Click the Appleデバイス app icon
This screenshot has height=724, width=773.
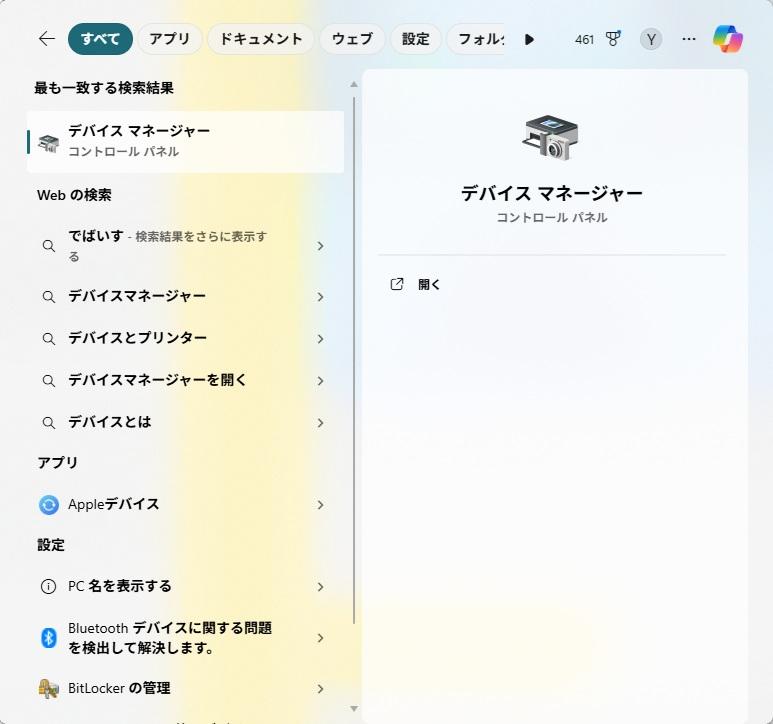(49, 505)
